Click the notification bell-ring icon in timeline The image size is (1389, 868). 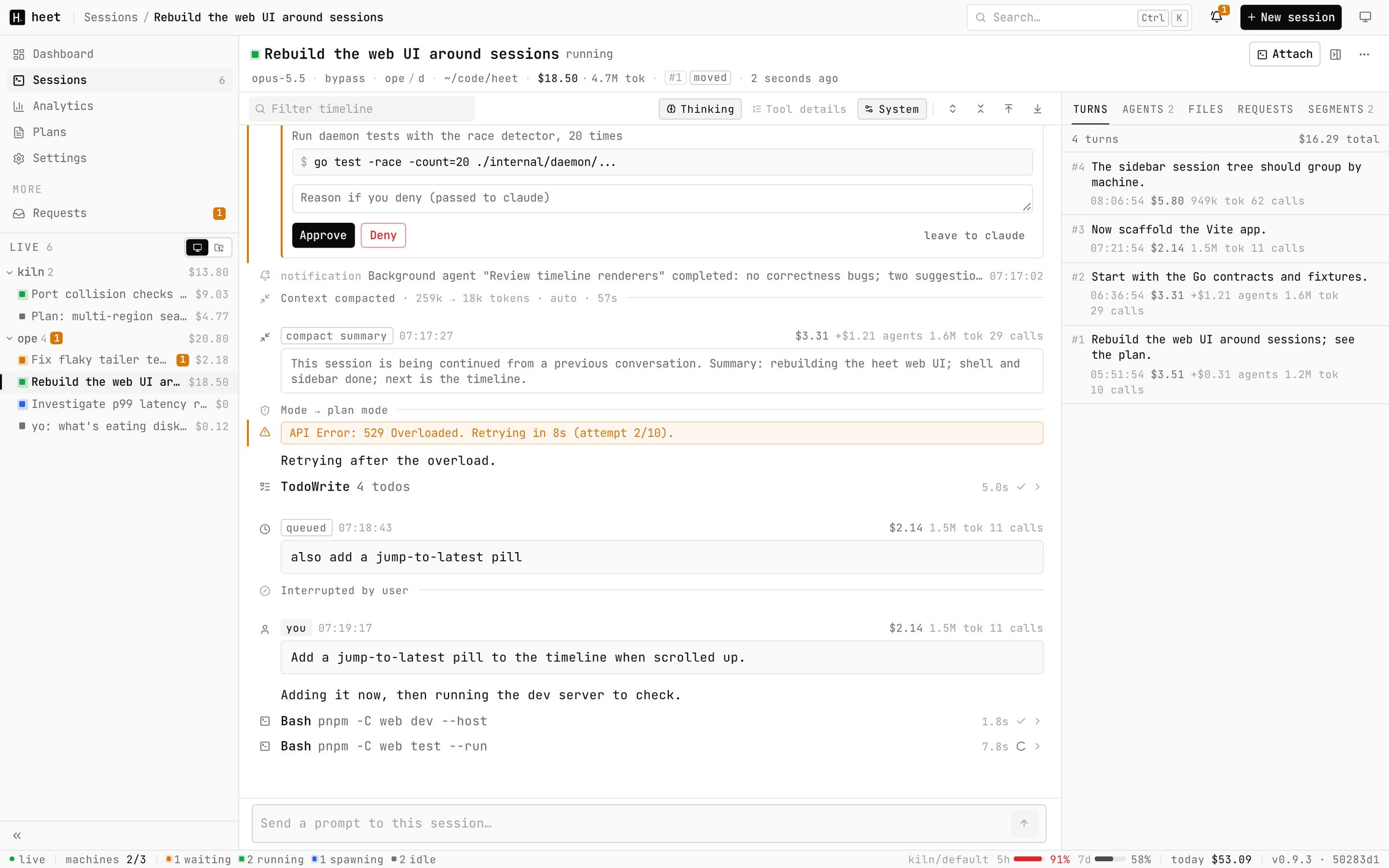[x=265, y=276]
